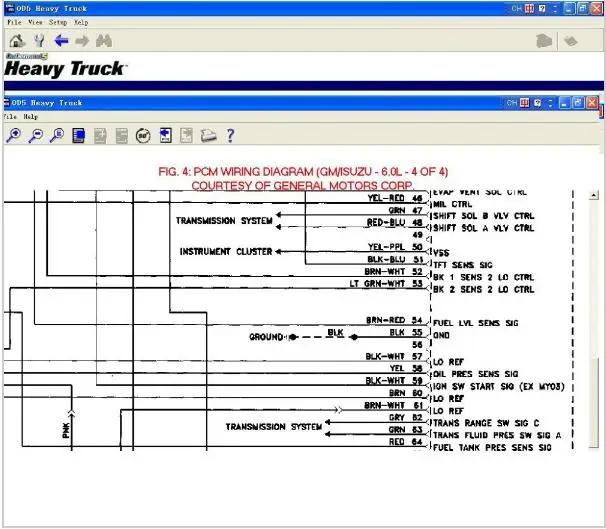606x529 pixels.
Task: Click red input method icon in main title bar
Action: [x=529, y=8]
